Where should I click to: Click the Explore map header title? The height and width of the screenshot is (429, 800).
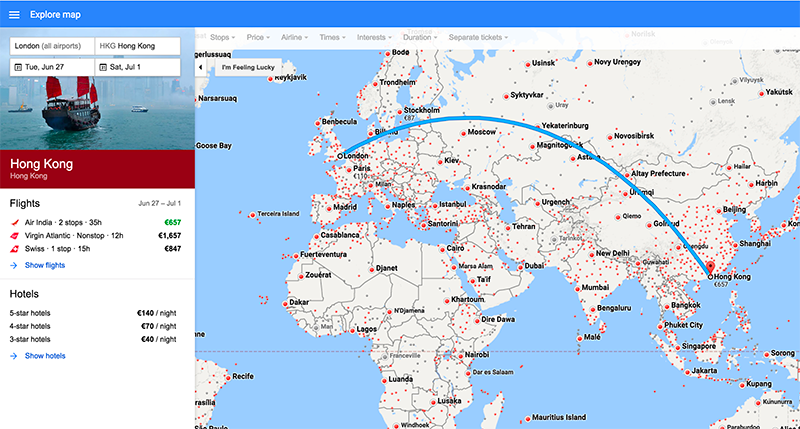click(55, 15)
